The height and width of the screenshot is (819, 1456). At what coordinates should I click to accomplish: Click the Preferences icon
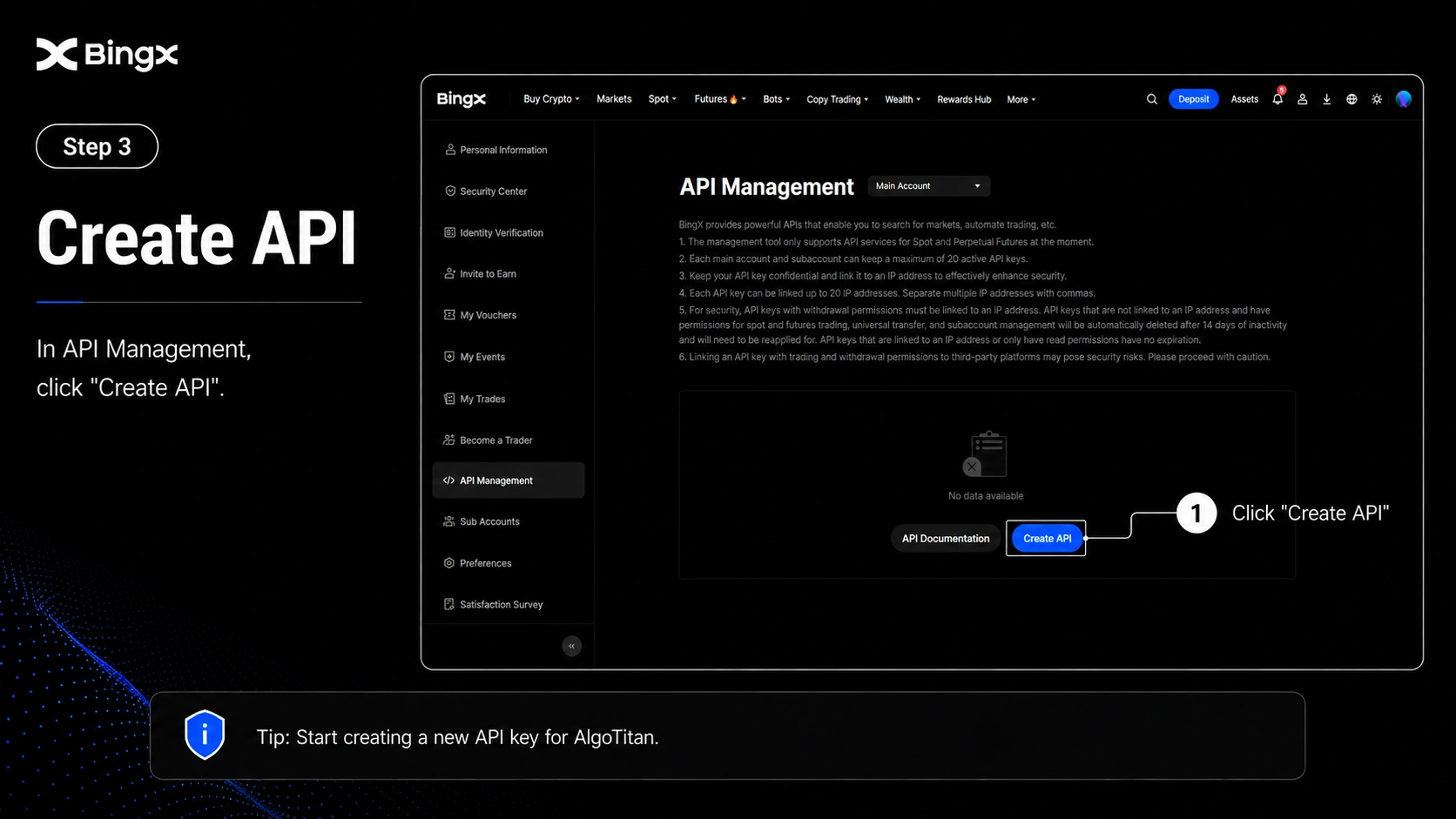[x=449, y=563]
